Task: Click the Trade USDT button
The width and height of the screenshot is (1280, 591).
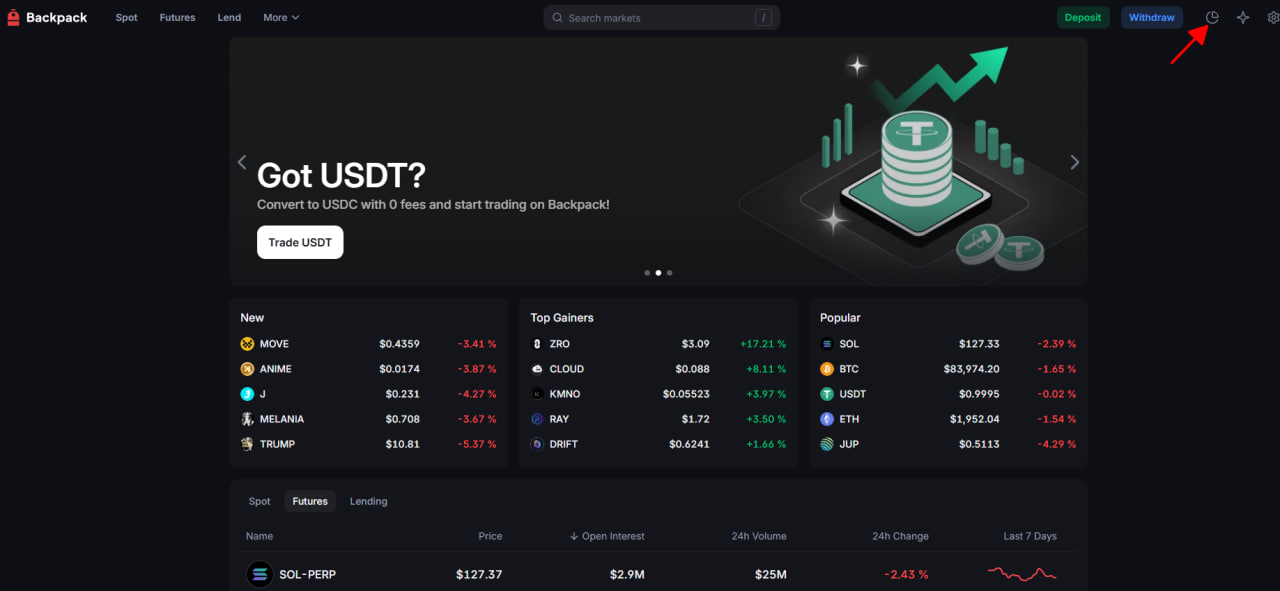Action: click(300, 242)
